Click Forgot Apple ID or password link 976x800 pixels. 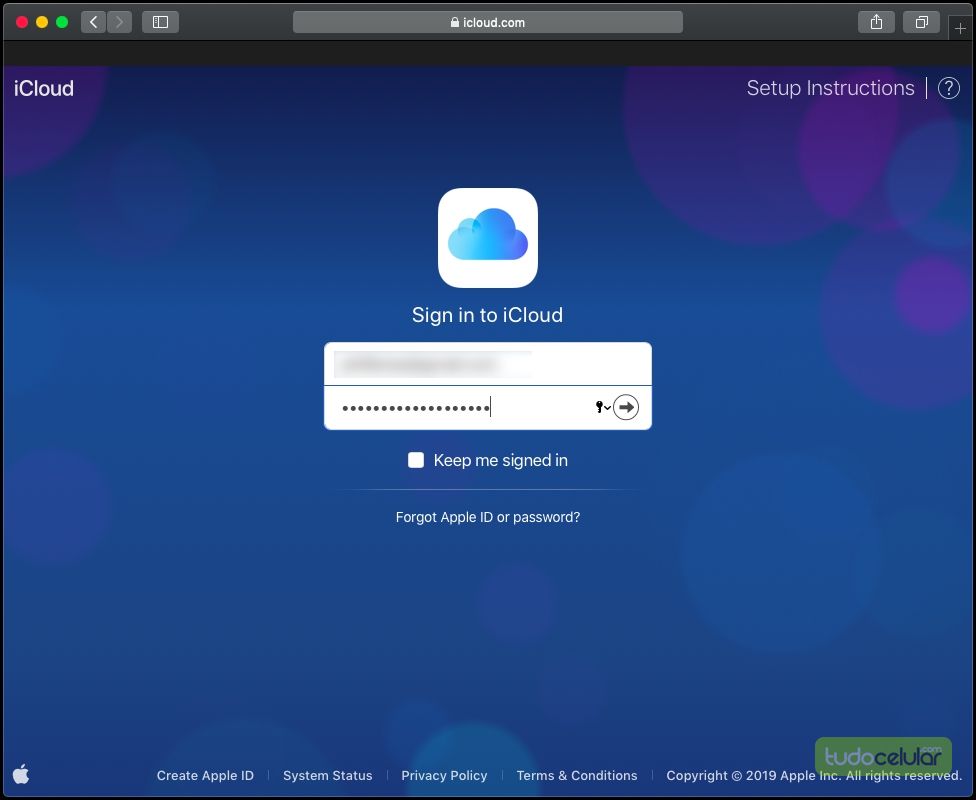488,517
